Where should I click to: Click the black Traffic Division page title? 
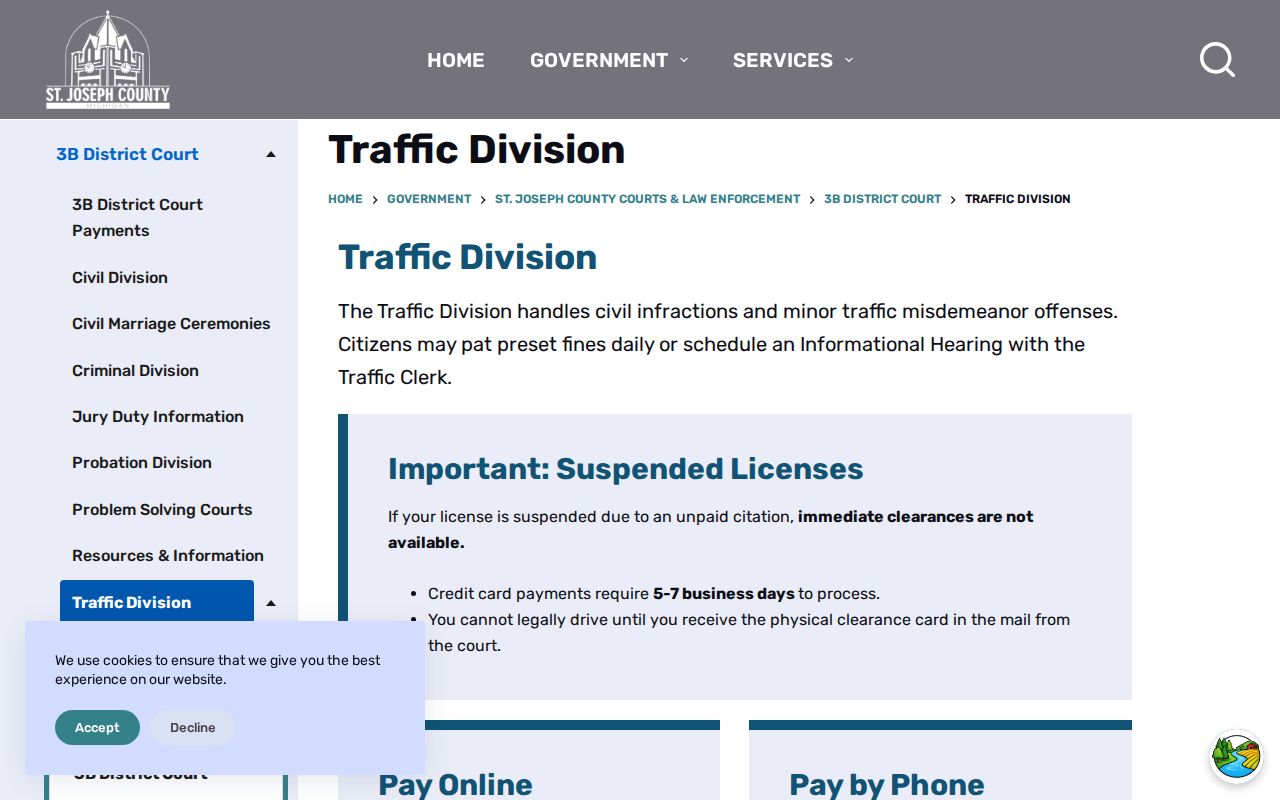(476, 150)
